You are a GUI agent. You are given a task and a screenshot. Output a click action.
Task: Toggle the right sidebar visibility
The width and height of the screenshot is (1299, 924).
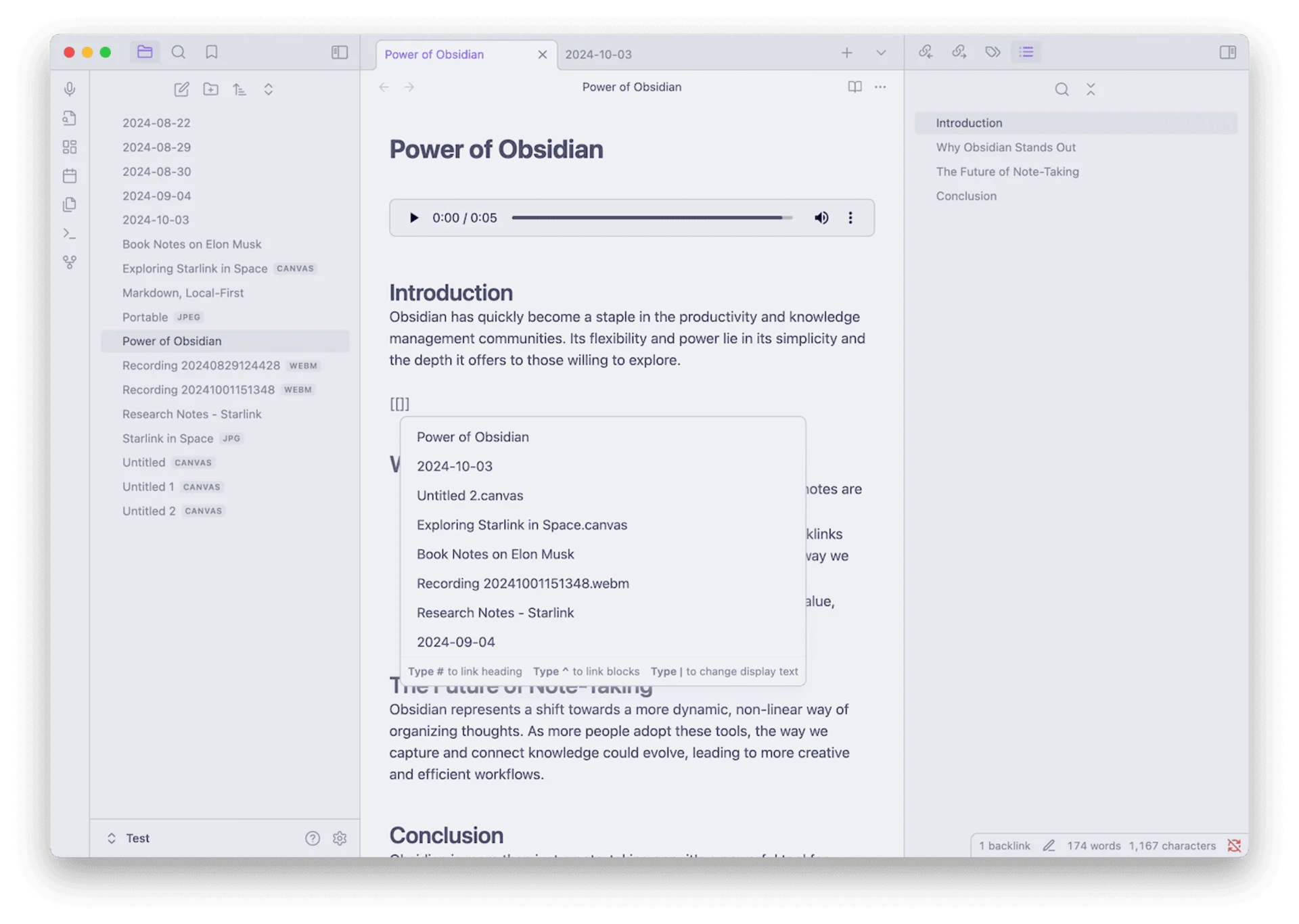click(x=1227, y=52)
